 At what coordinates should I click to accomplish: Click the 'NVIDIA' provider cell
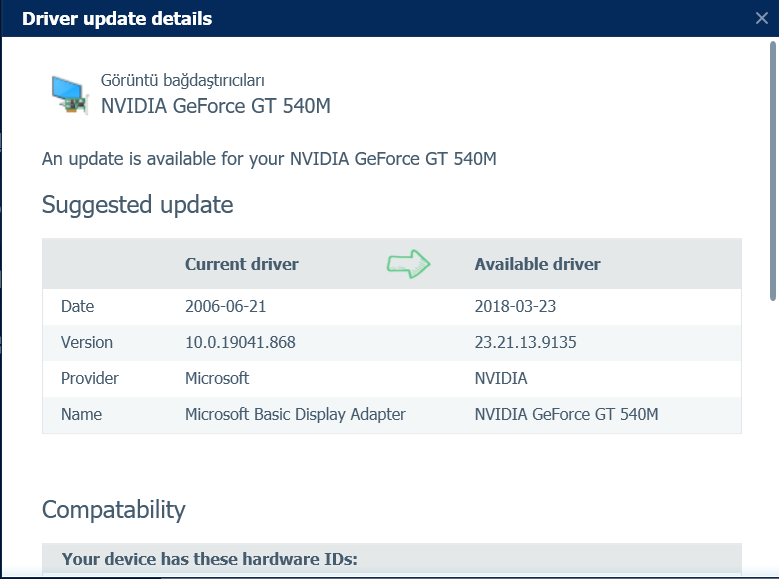501,378
